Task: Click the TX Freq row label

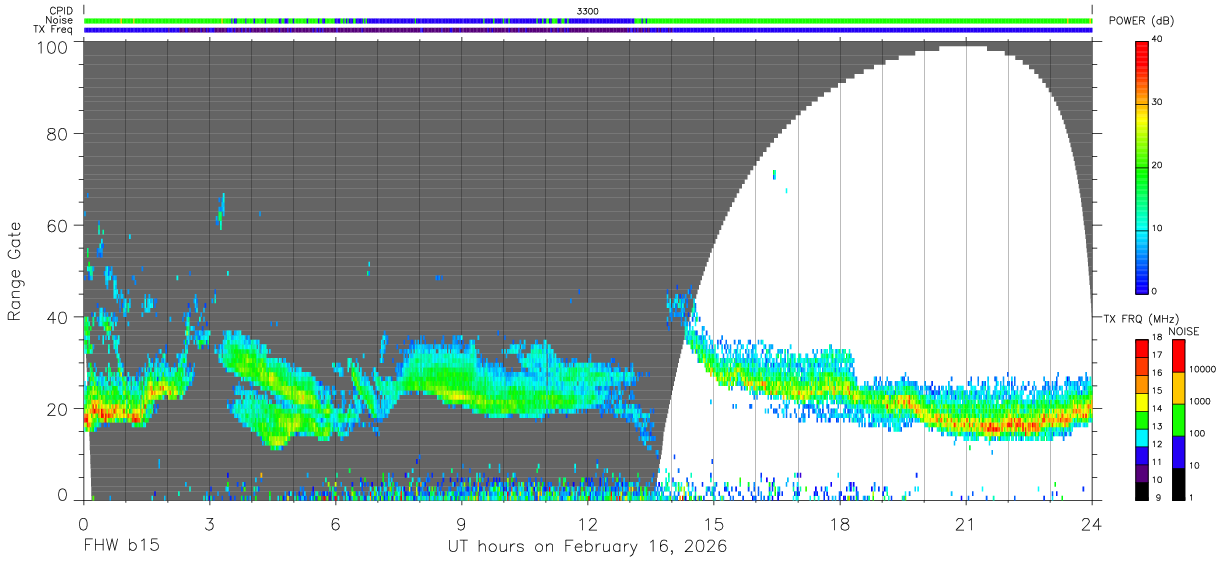Action: tap(54, 30)
